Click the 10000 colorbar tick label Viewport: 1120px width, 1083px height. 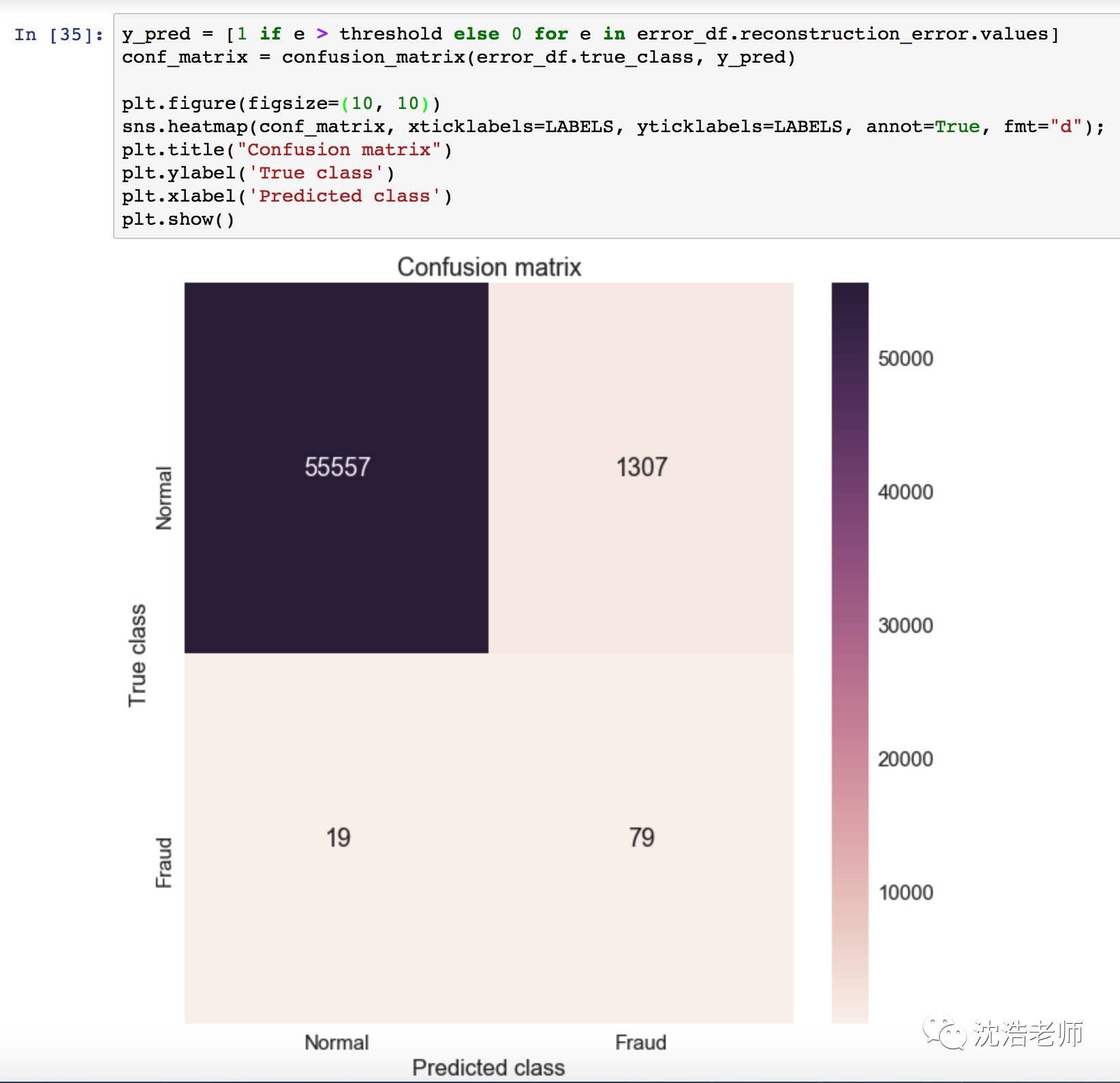pos(905,893)
